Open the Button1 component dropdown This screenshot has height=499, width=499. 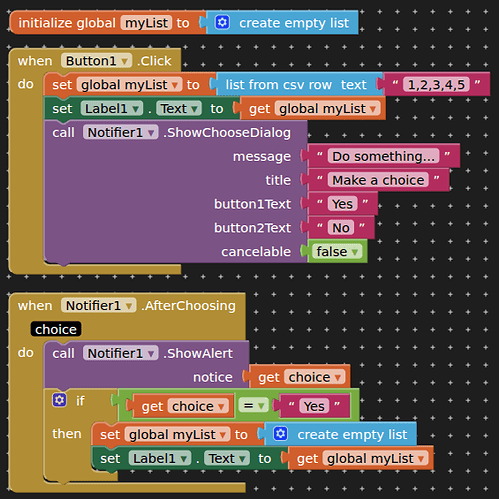tap(96, 61)
